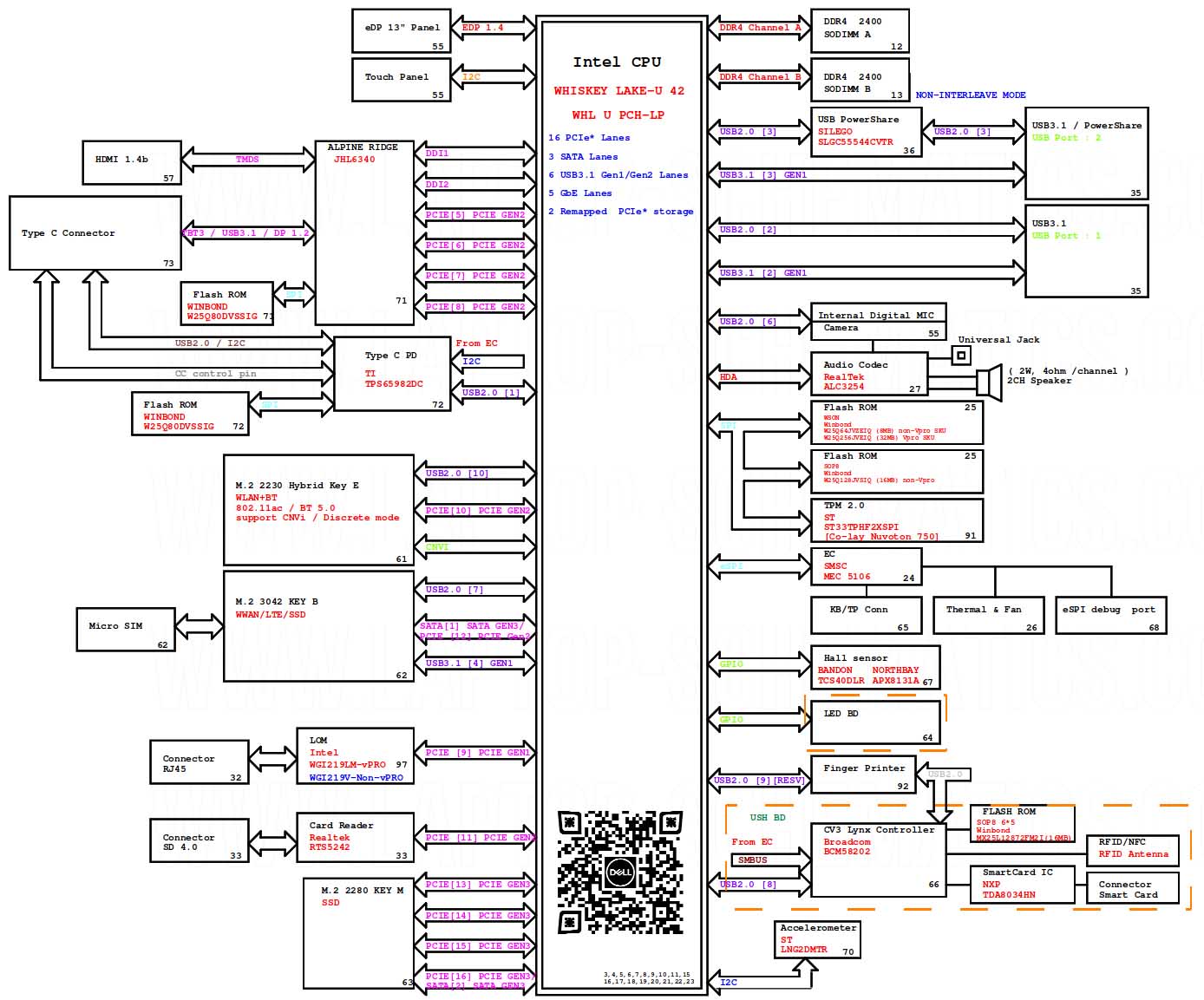Screen dimensions: 1204x1000
Task: Click Internal Digital MIC Camera block
Action: tap(879, 321)
